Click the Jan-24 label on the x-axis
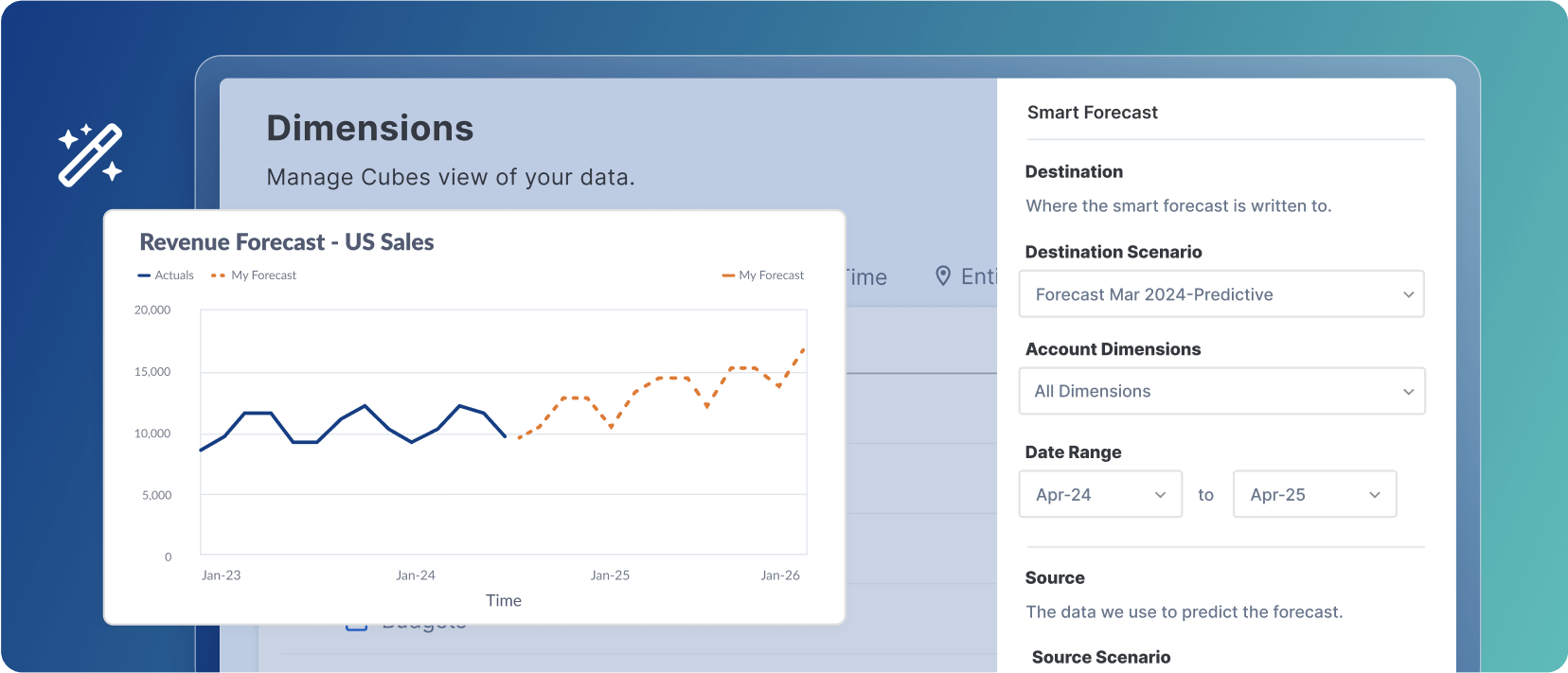The image size is (1568, 673). pyautogui.click(x=415, y=576)
